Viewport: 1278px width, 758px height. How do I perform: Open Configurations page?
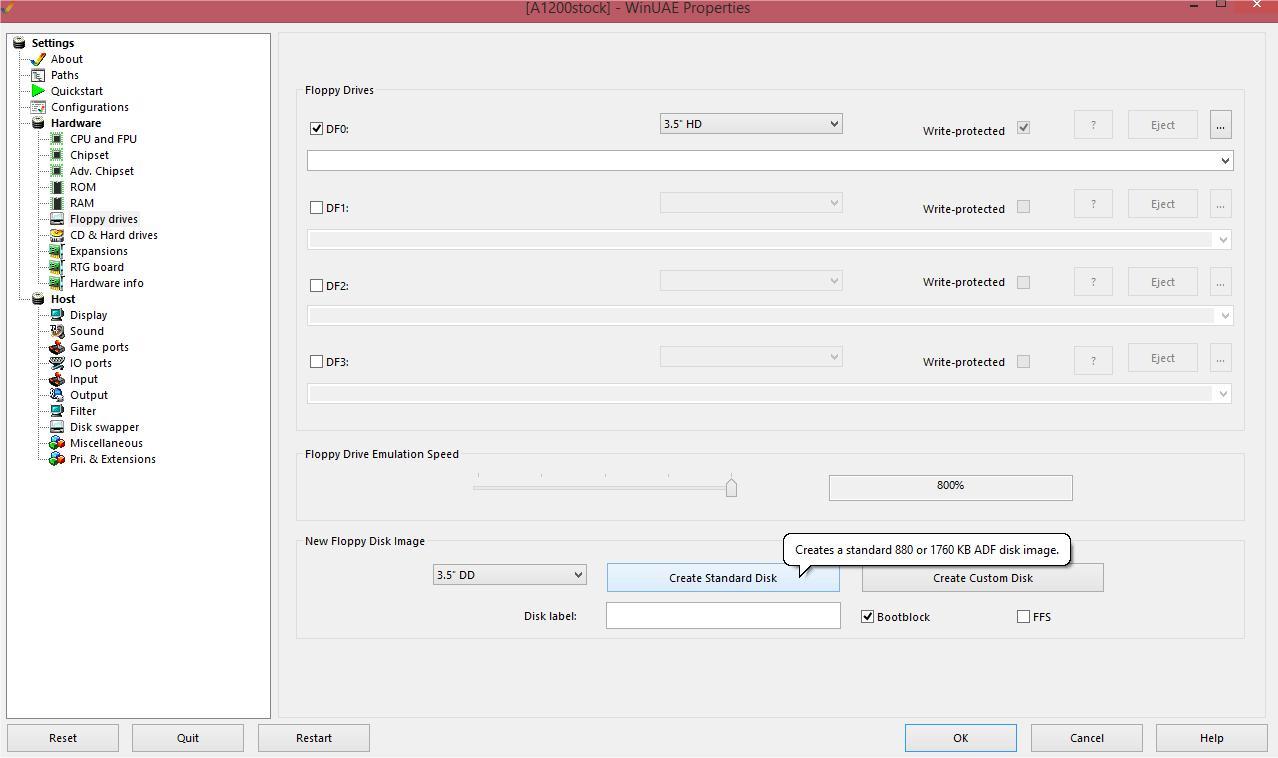point(90,107)
